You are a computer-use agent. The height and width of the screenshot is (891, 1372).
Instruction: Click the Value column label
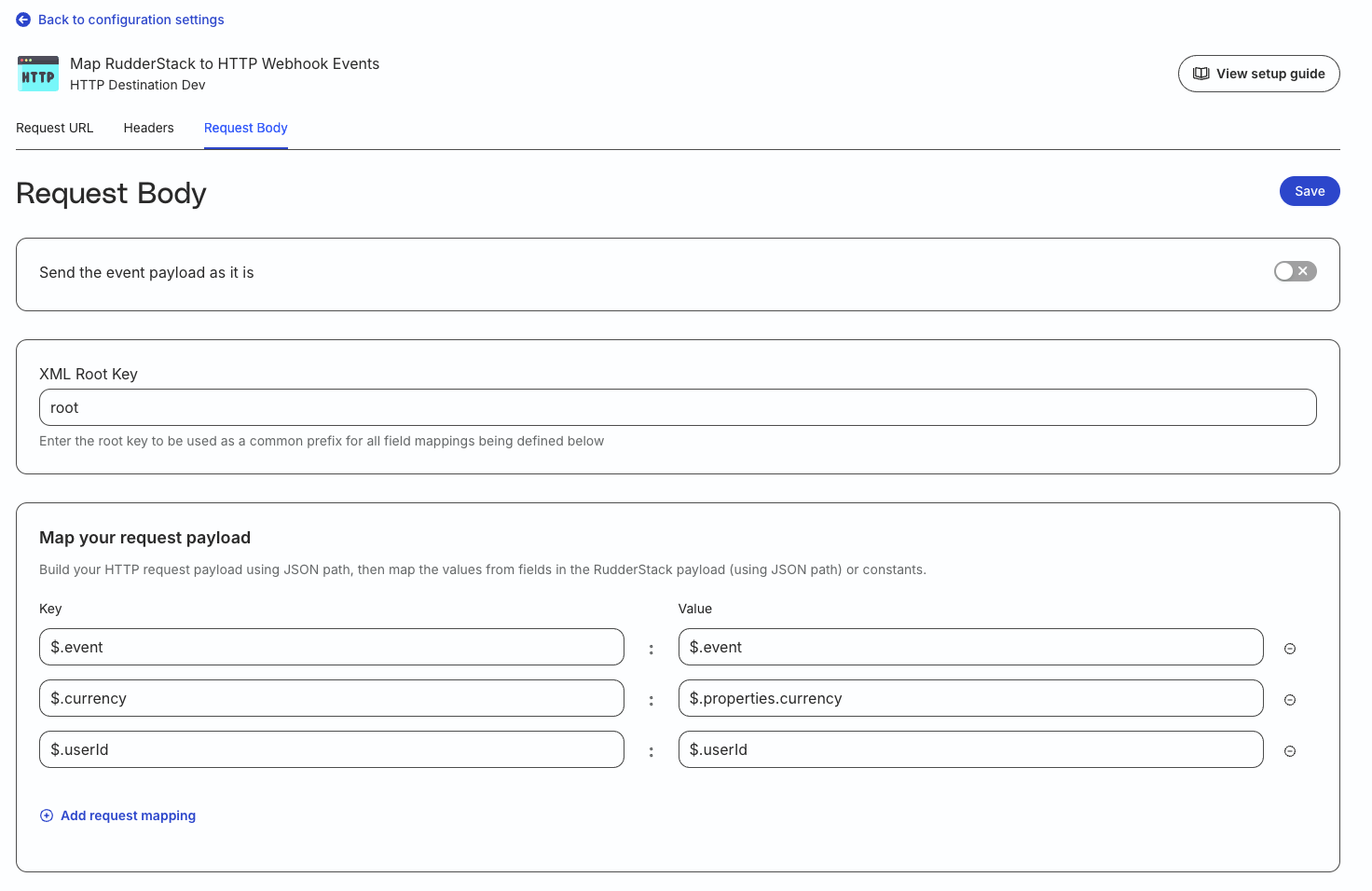click(695, 609)
